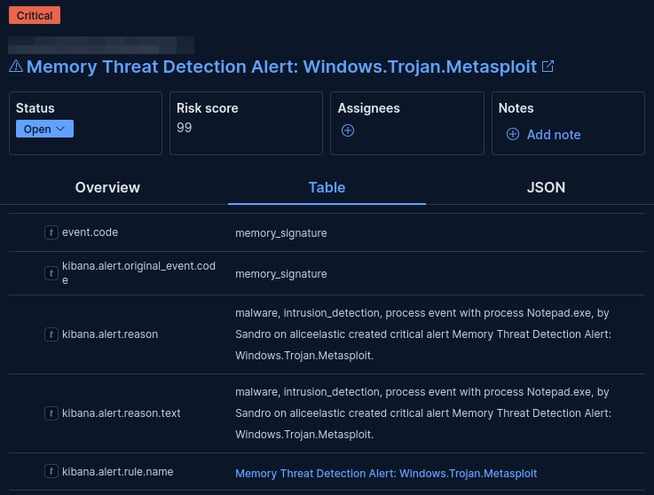Viewport: 654px width, 495px height.
Task: Click the kibana.alert.reason field name
Action: [x=110, y=334]
